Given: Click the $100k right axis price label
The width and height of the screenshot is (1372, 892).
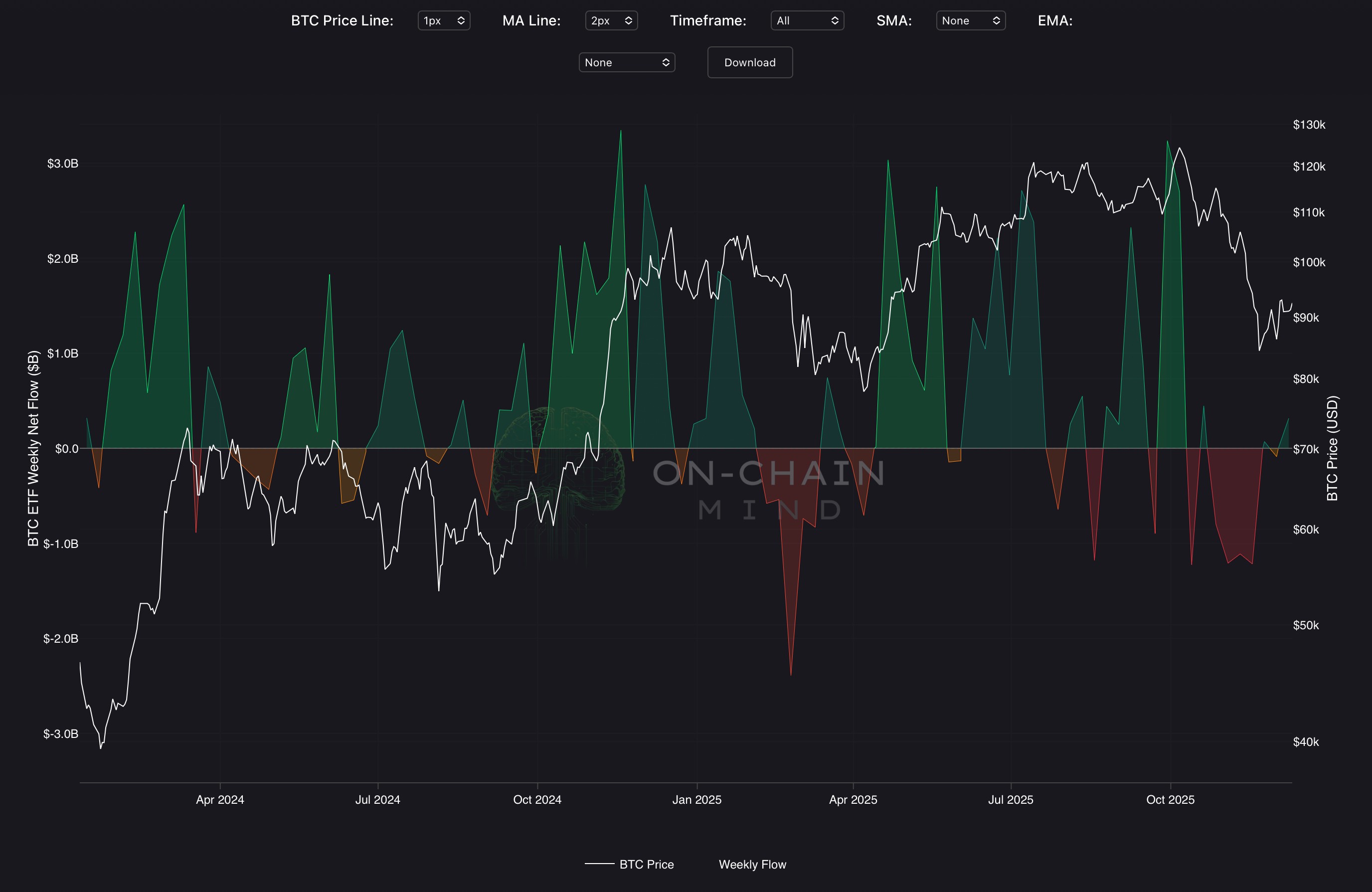Looking at the screenshot, I should point(1309,262).
